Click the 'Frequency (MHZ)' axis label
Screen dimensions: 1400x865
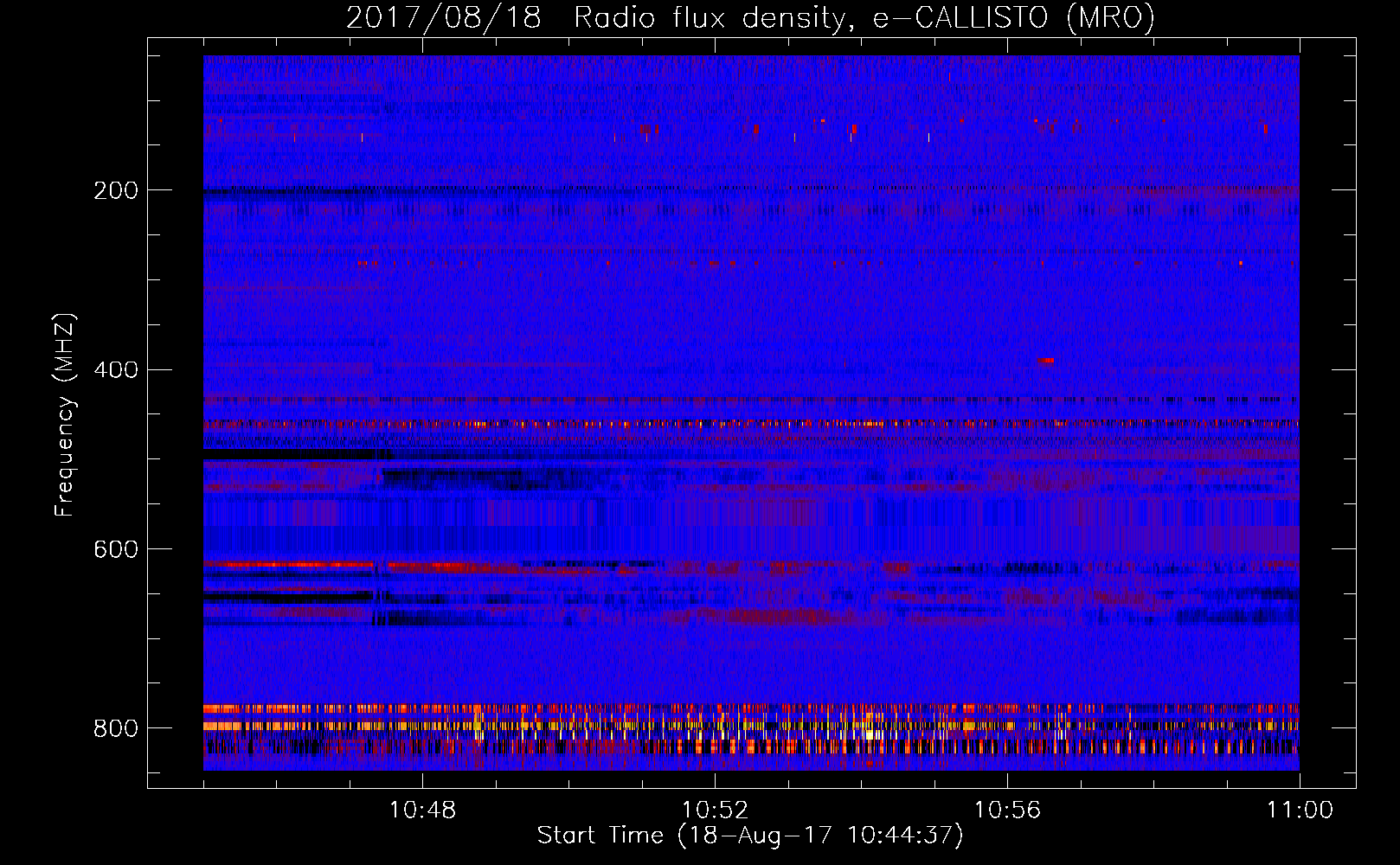click(65, 415)
